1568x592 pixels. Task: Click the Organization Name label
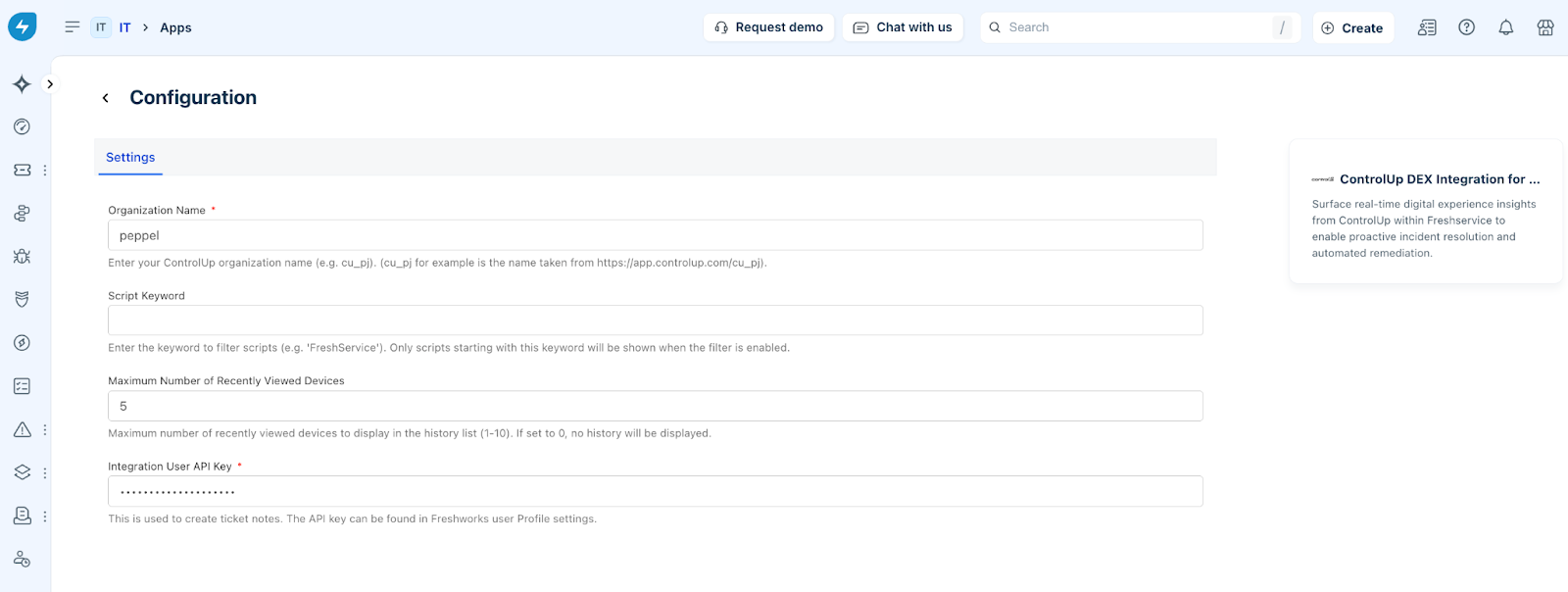[157, 210]
